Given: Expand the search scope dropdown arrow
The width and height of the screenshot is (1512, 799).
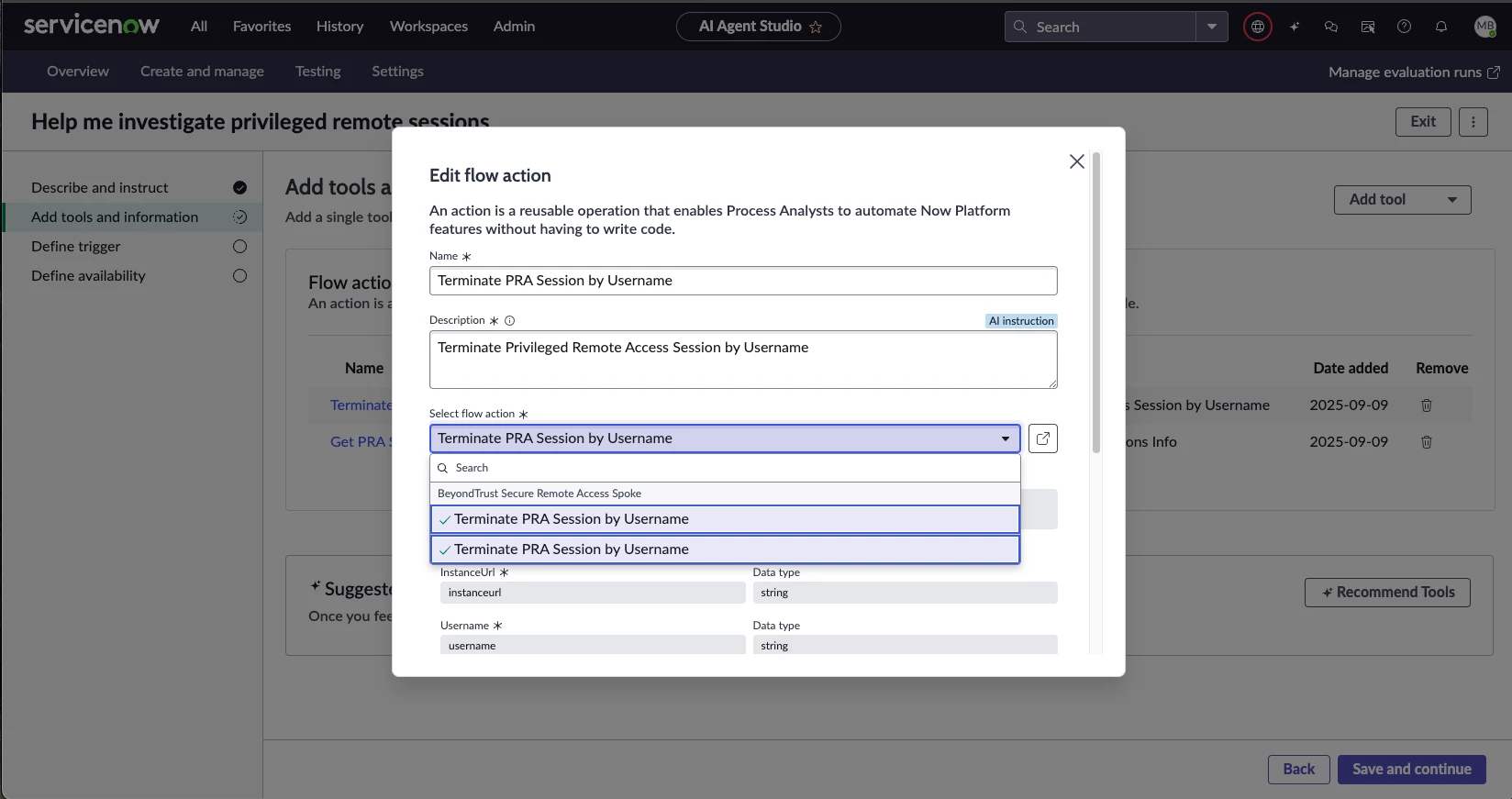Looking at the screenshot, I should [1212, 27].
